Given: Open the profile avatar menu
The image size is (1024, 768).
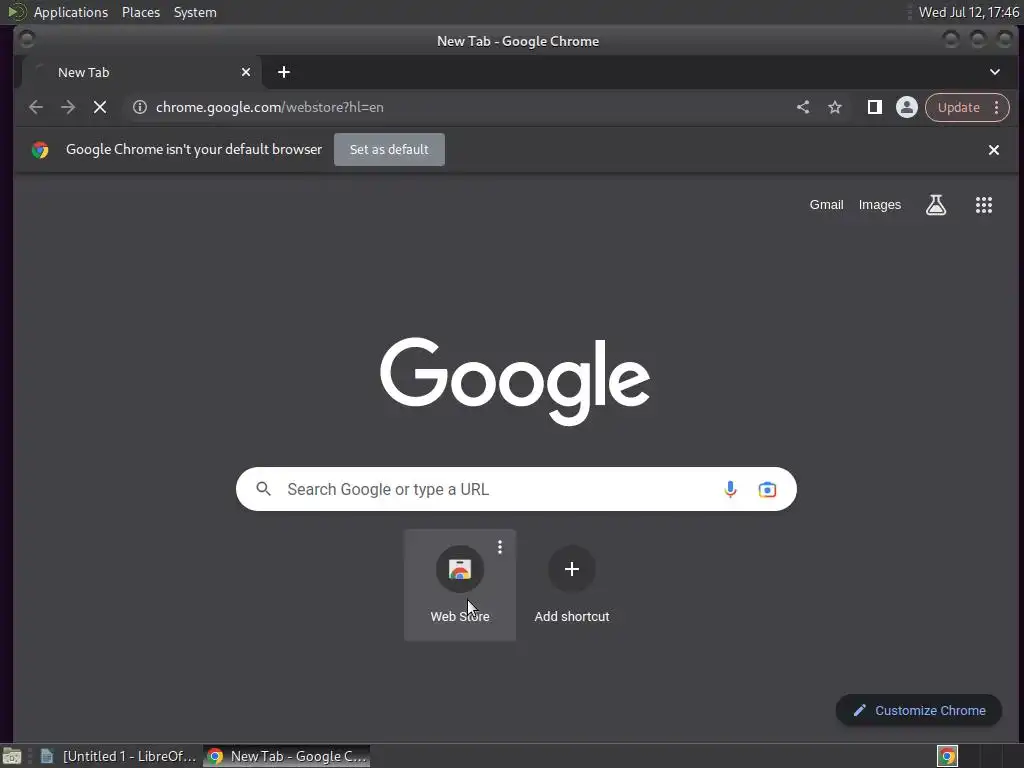Looking at the screenshot, I should click(906, 107).
